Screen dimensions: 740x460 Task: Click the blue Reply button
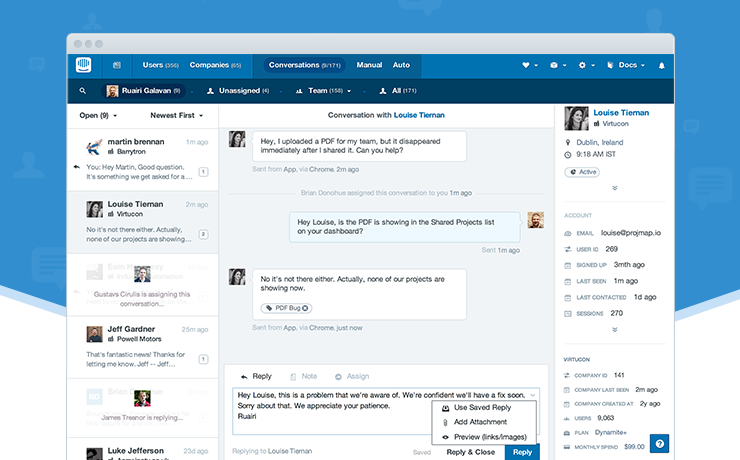point(521,452)
